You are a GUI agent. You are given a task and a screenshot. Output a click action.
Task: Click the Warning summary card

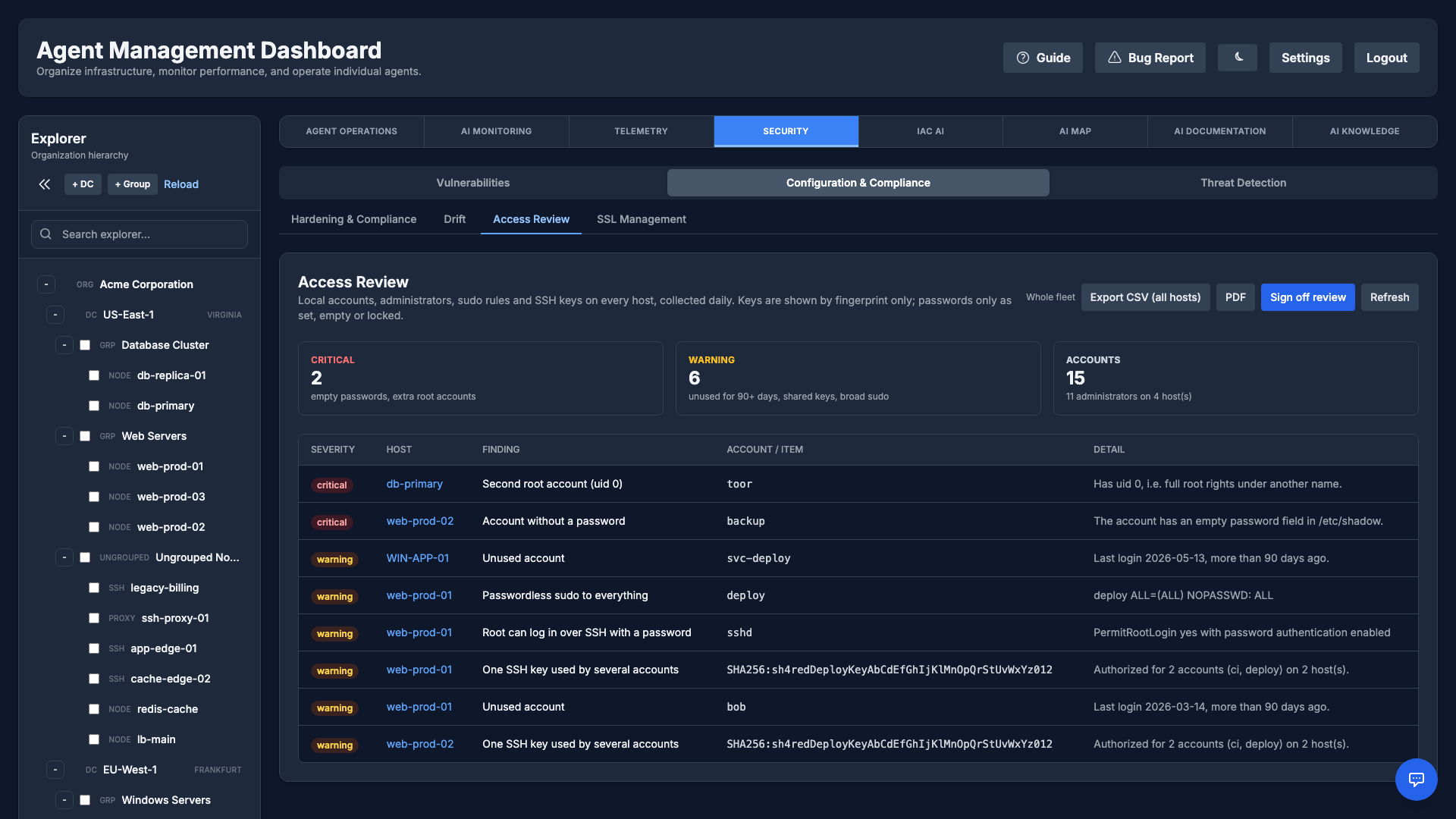858,378
